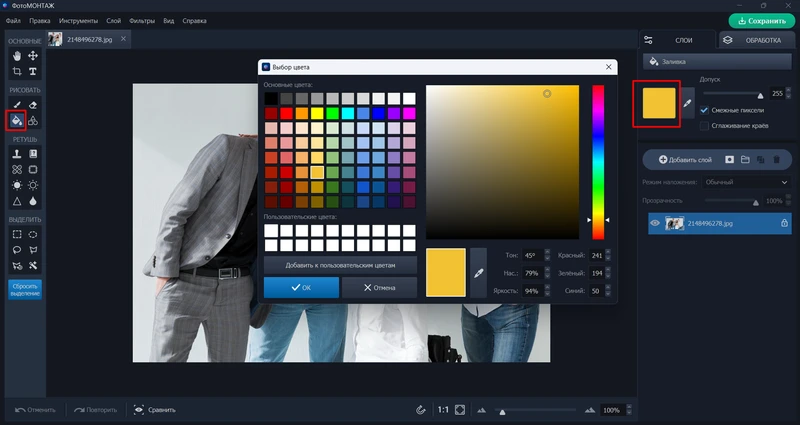Enable the Сглаживание краёв checkbox

704,126
